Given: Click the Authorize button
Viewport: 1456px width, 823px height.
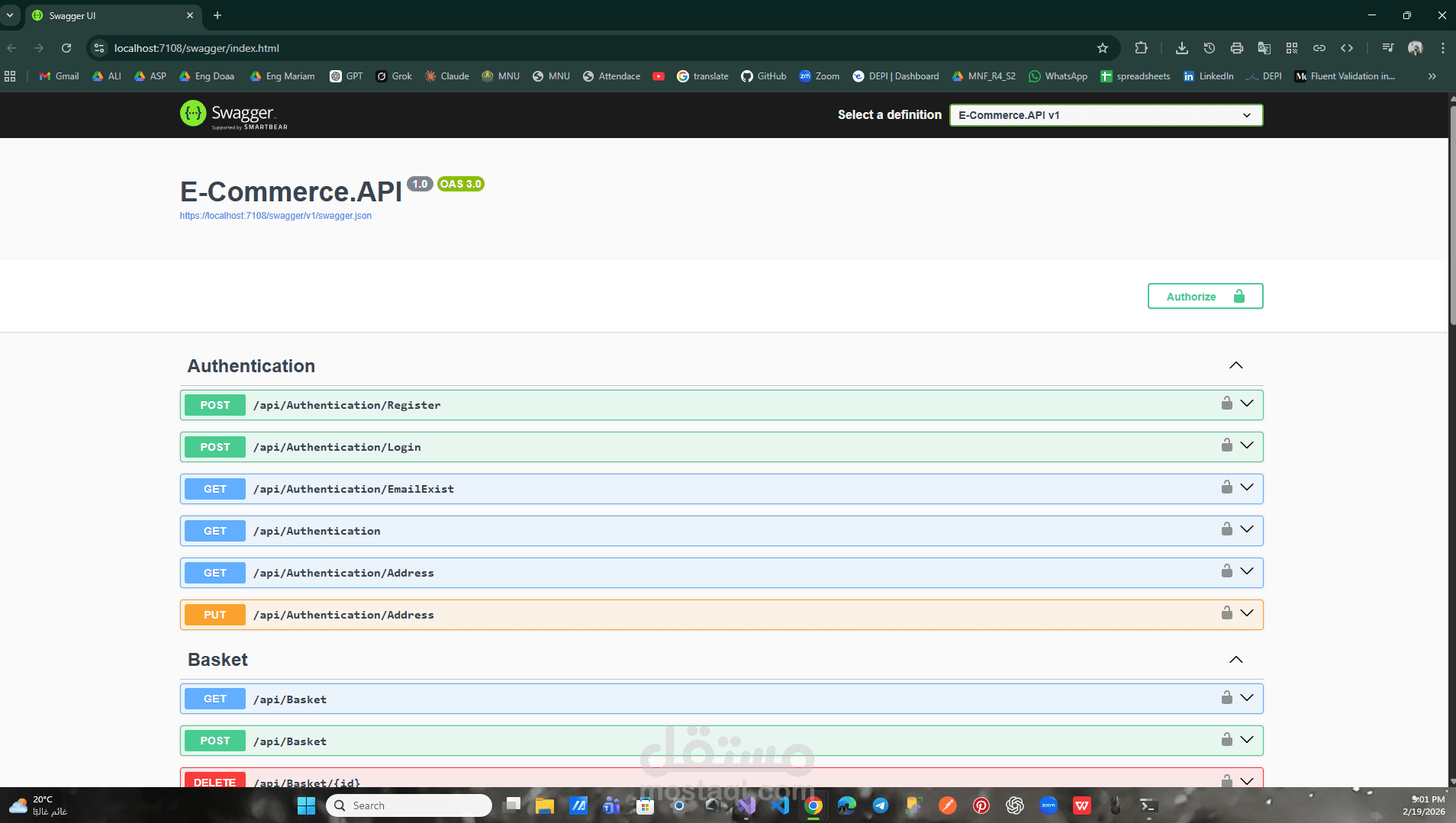Looking at the screenshot, I should (1204, 296).
